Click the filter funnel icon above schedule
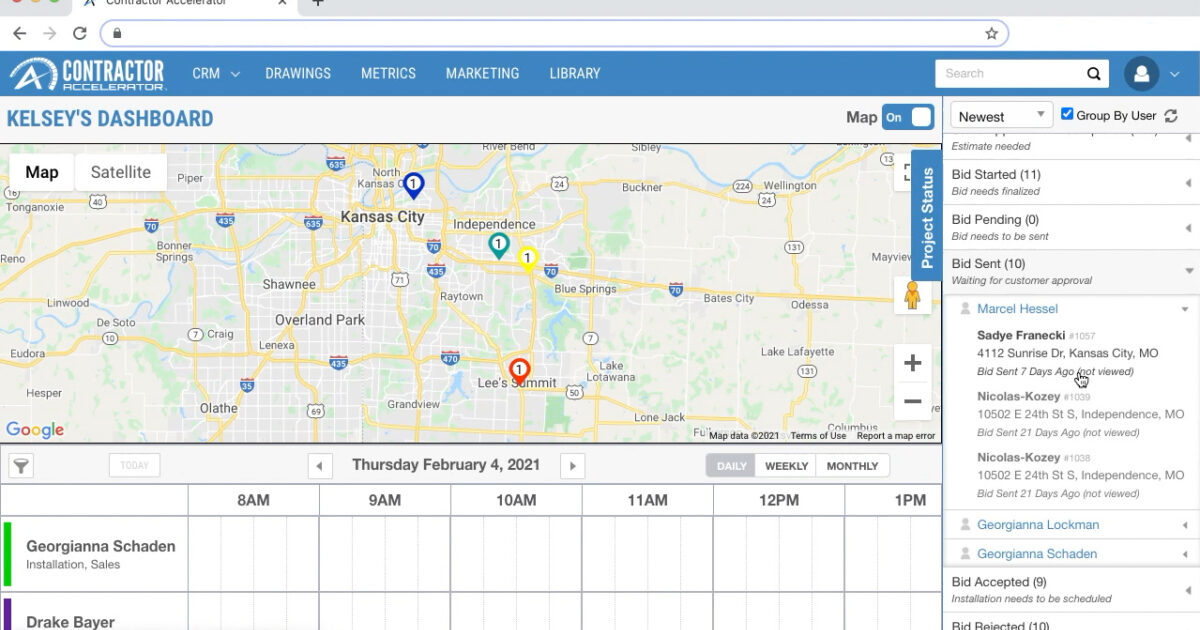This screenshot has height=630, width=1200. (x=20, y=466)
